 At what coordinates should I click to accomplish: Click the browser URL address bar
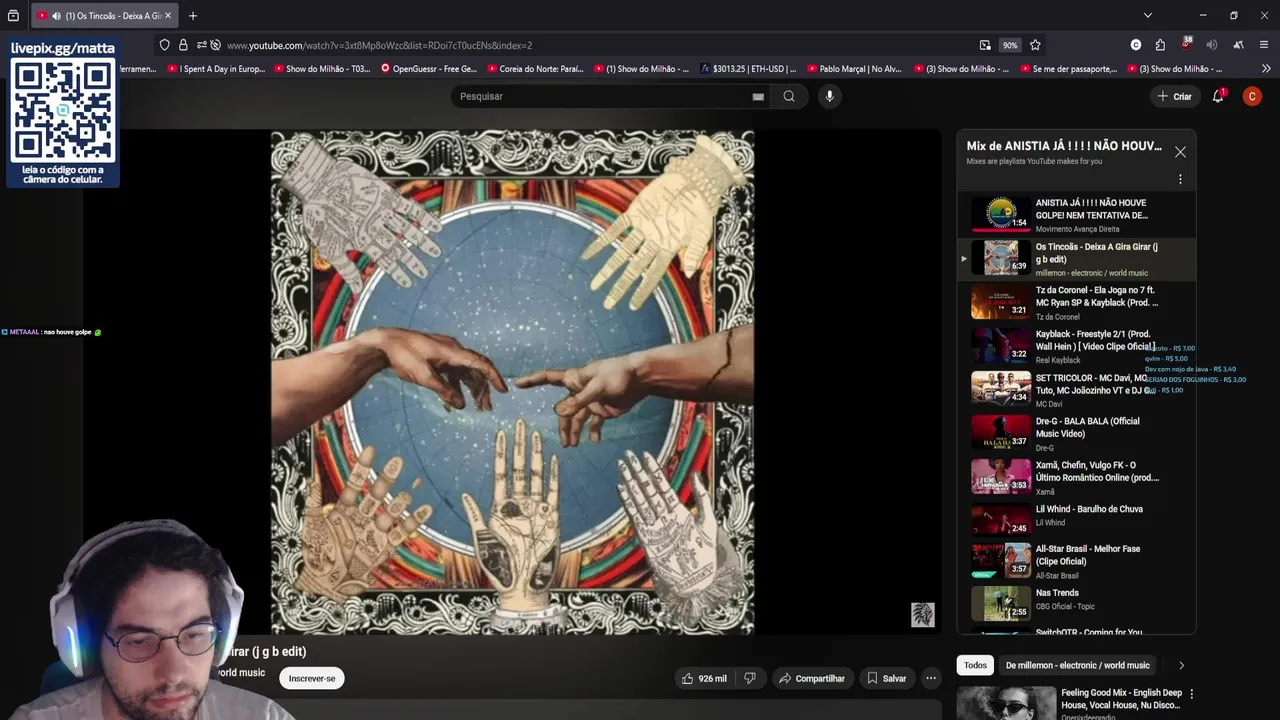tap(600, 45)
